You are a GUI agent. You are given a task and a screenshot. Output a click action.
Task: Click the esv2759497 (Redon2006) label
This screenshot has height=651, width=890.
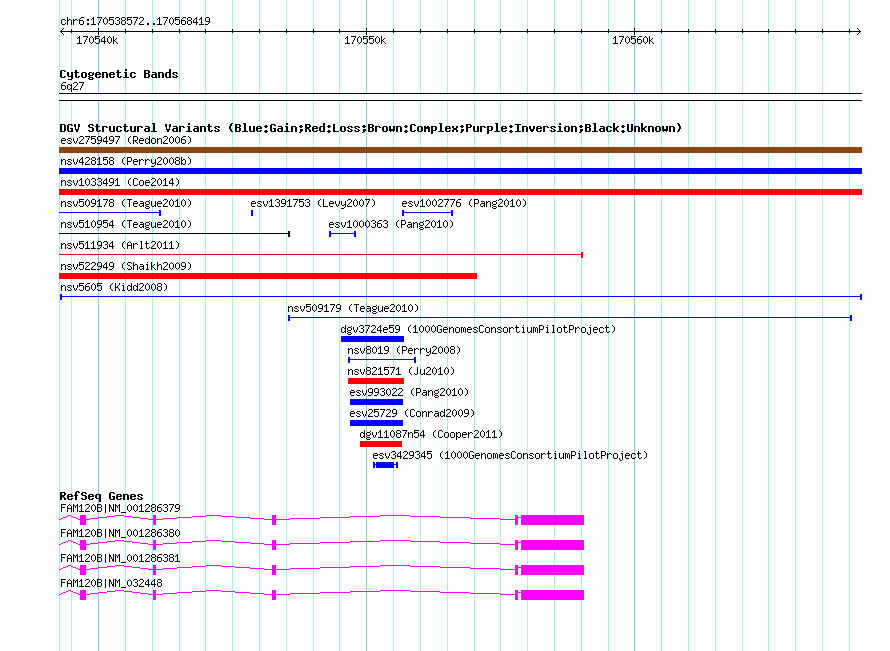pyautogui.click(x=126, y=140)
